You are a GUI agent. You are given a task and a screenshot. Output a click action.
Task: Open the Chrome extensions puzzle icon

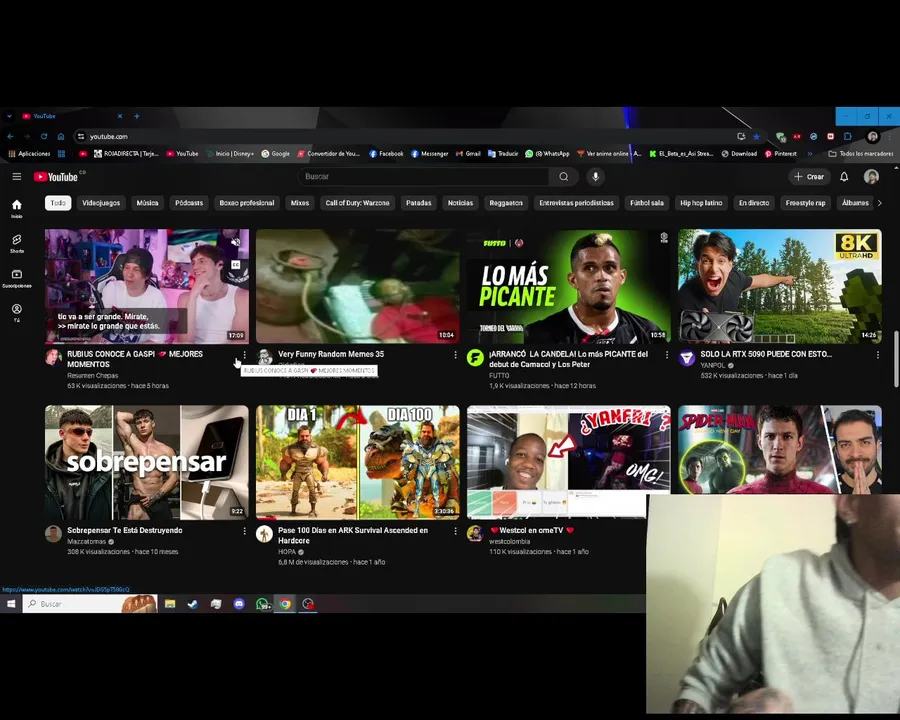pyautogui.click(x=848, y=136)
